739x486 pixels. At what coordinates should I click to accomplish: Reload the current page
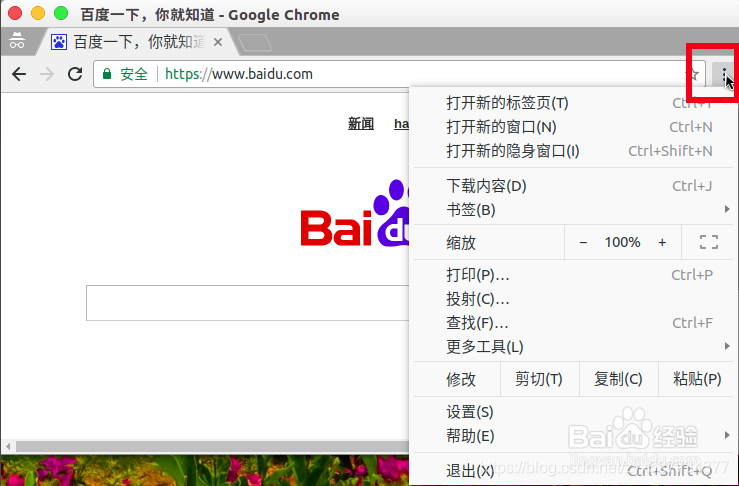tap(75, 74)
